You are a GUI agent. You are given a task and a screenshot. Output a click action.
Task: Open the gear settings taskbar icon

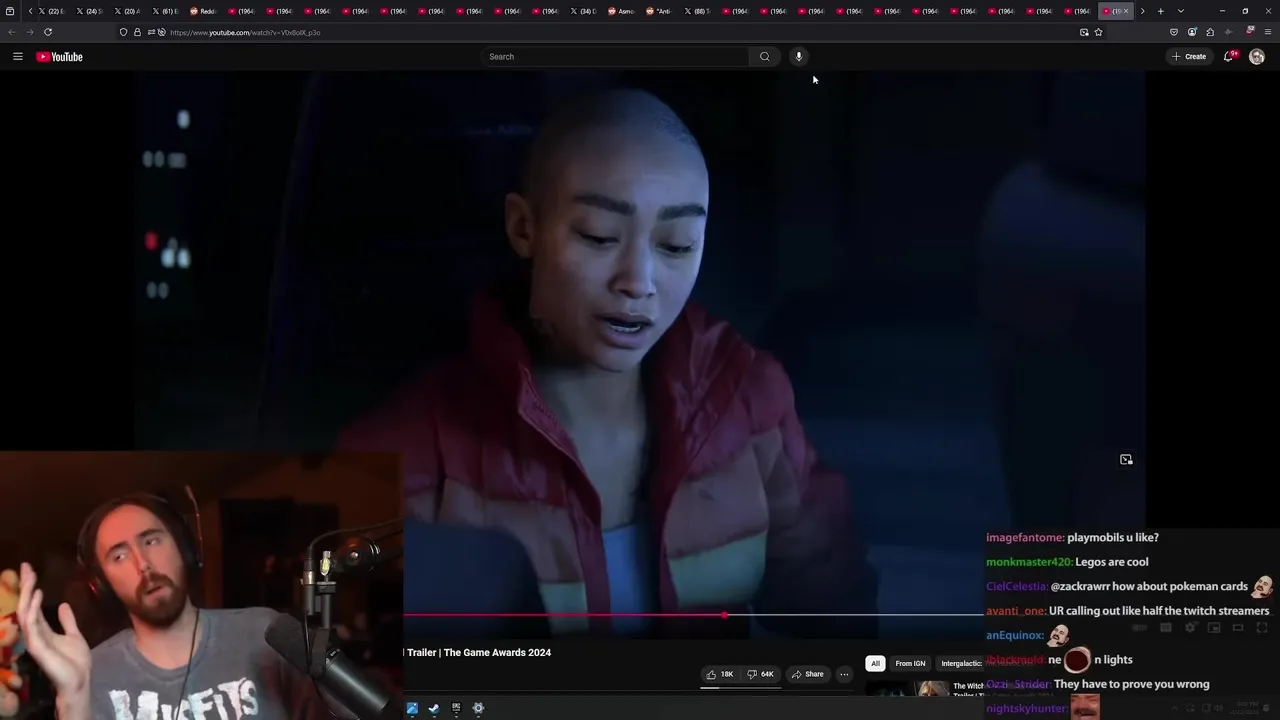click(x=478, y=708)
